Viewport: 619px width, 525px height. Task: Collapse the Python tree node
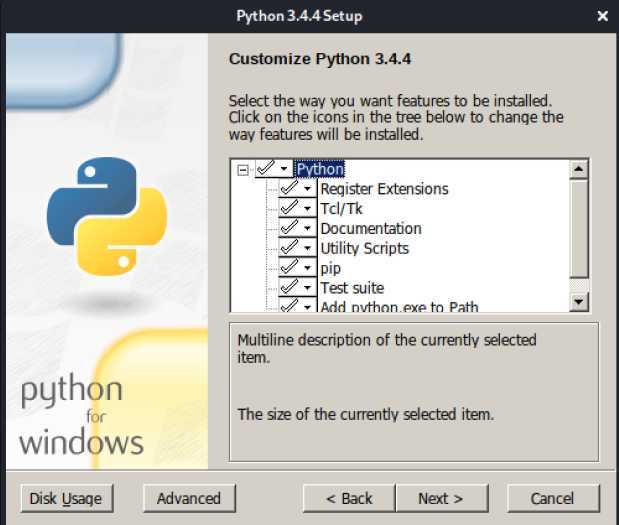243,170
